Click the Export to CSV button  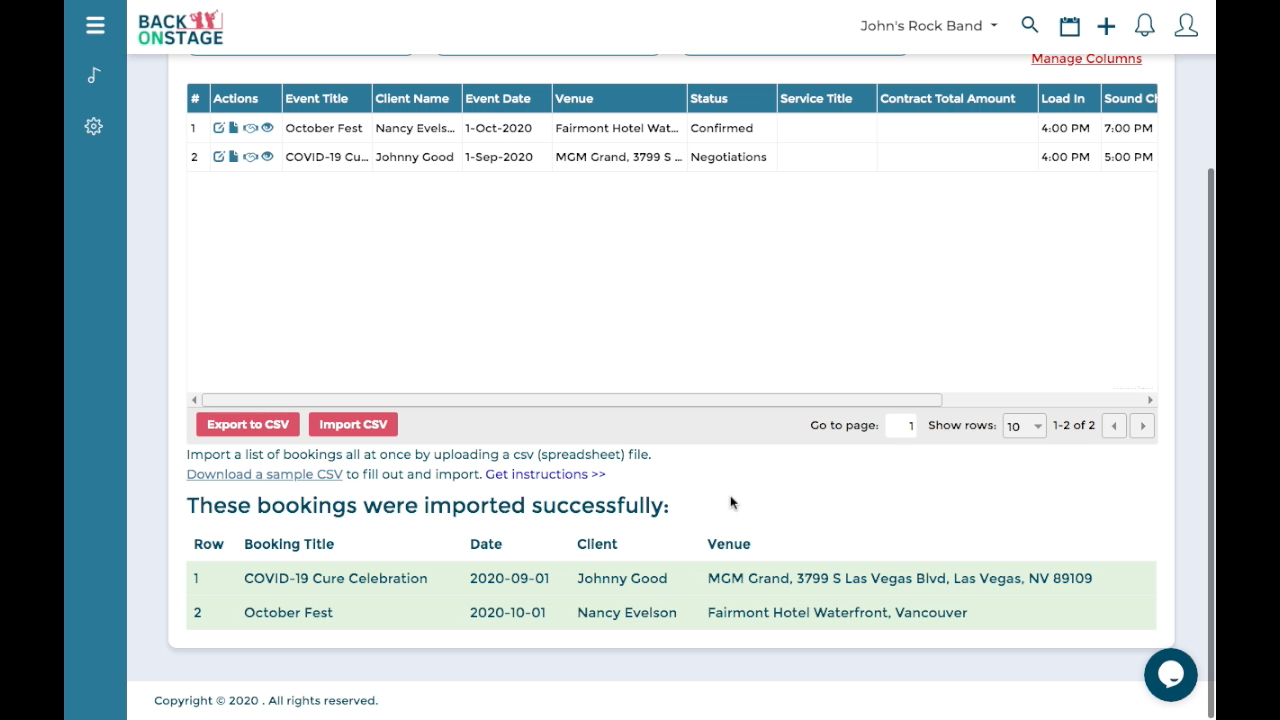coord(248,425)
